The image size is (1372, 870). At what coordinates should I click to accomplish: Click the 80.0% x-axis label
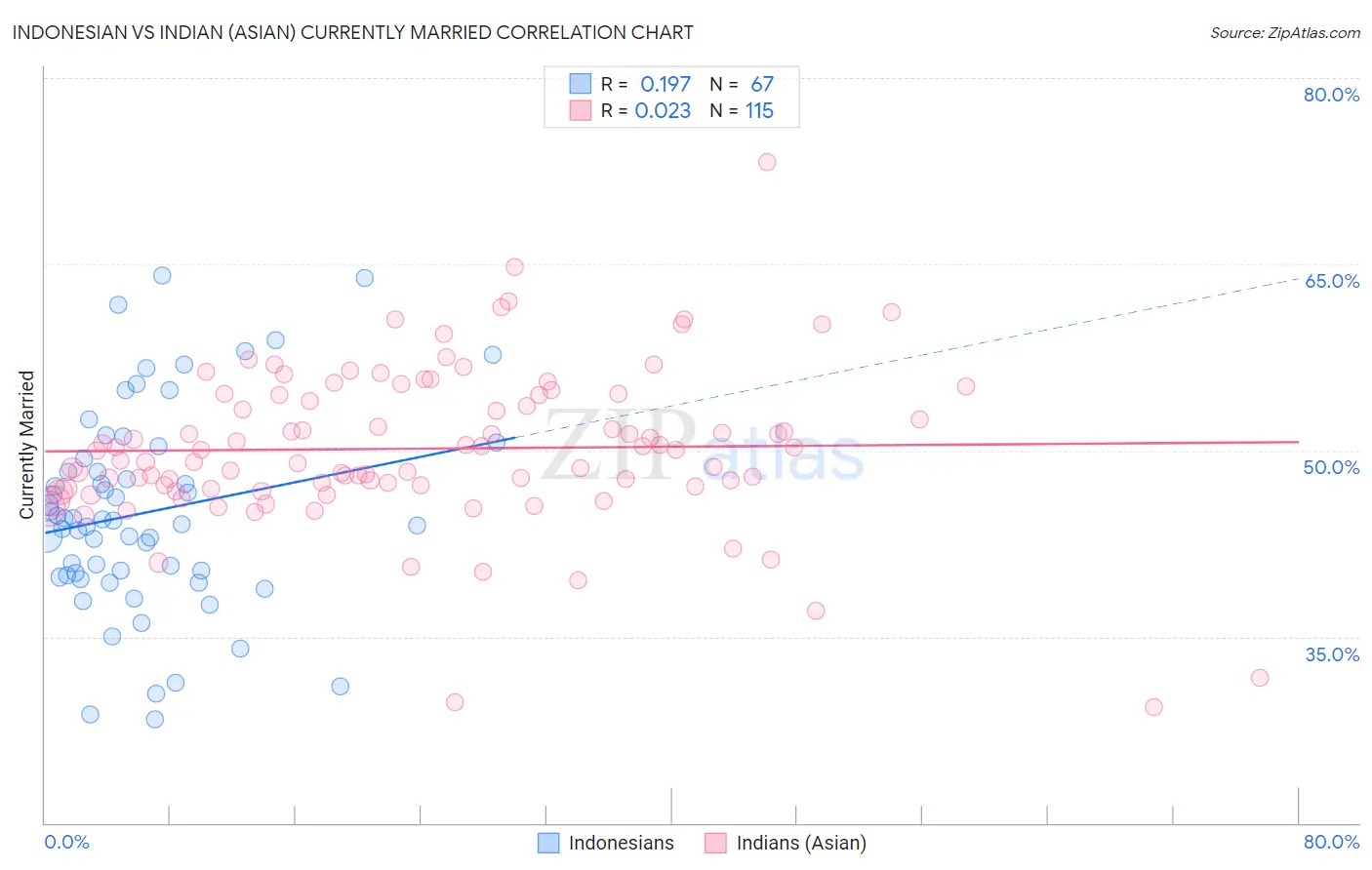click(x=1331, y=842)
